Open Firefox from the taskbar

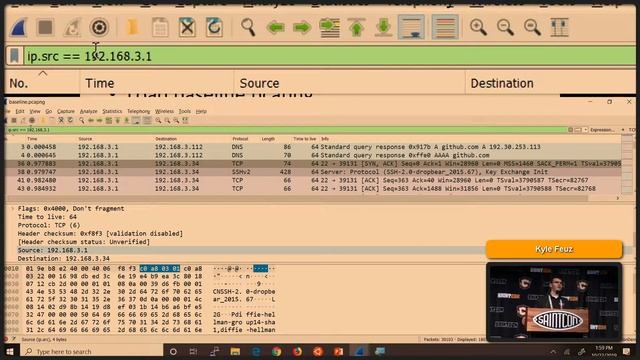click(x=297, y=351)
